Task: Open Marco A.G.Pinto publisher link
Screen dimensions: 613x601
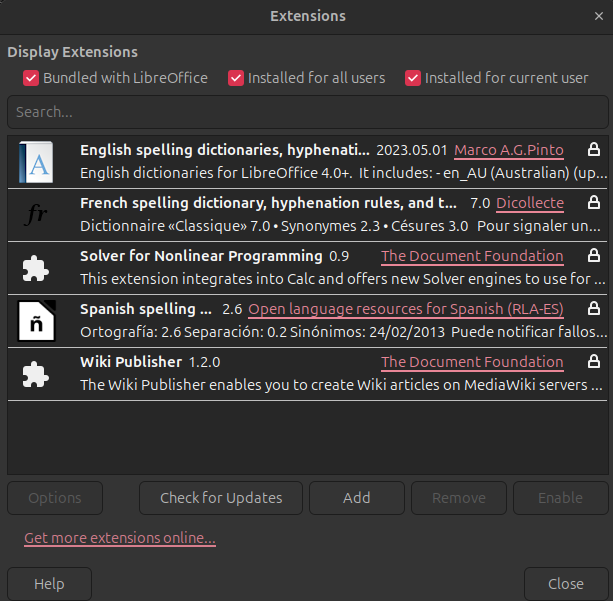Action: [x=509, y=150]
